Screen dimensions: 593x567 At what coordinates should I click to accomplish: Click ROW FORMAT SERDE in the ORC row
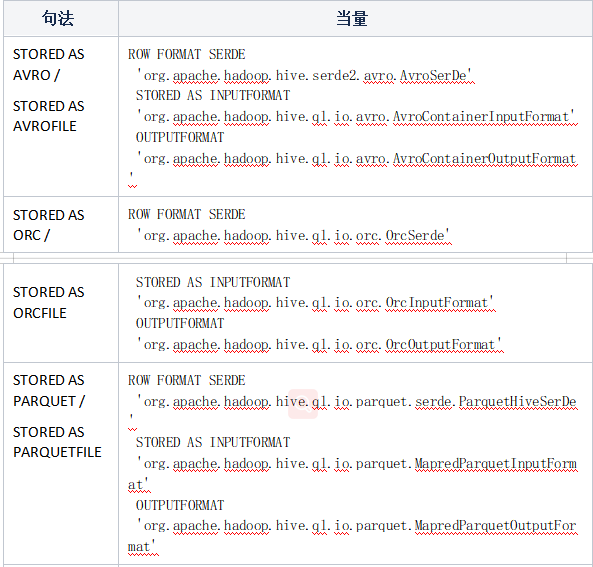click(186, 214)
